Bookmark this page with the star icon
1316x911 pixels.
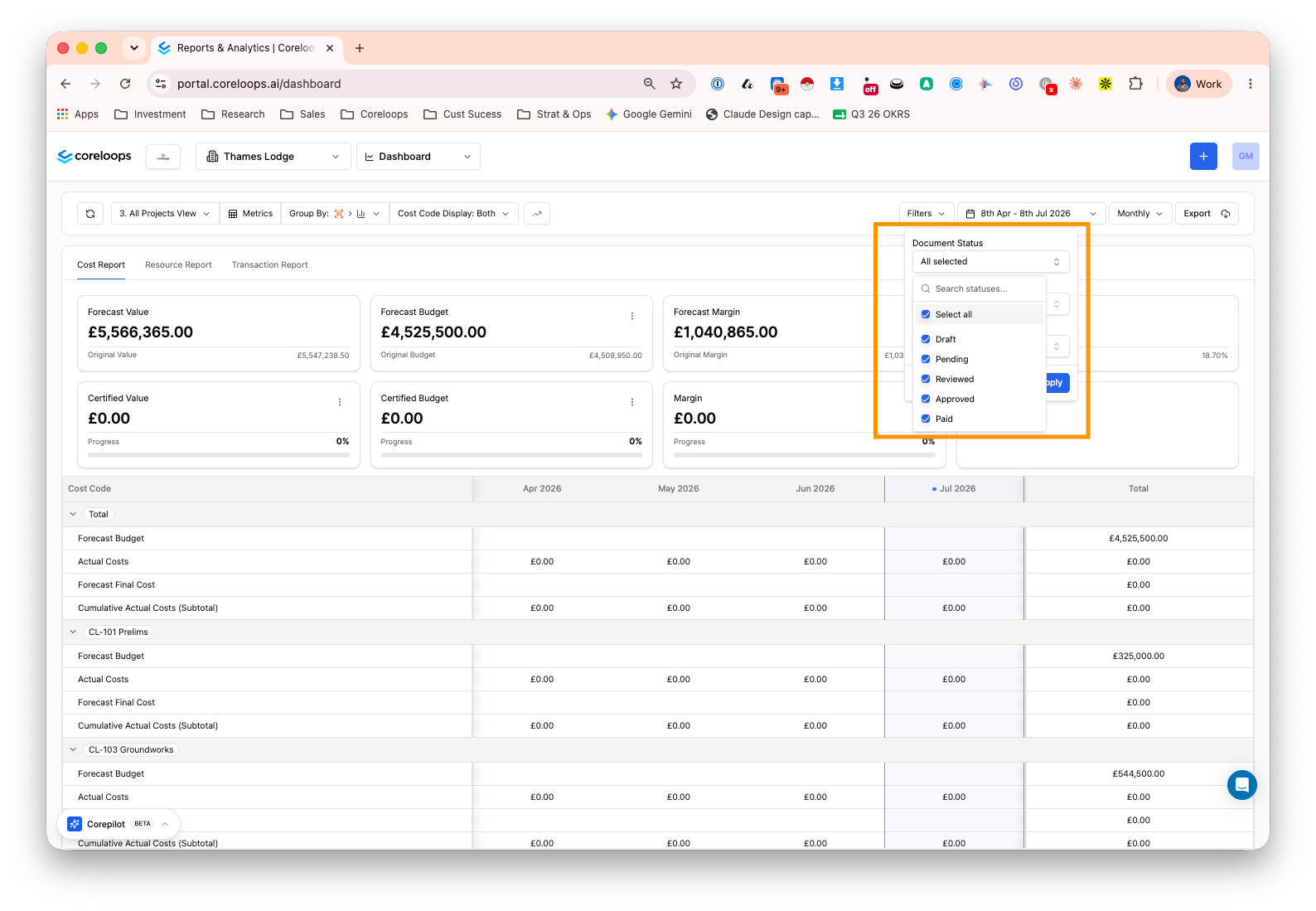click(x=676, y=84)
